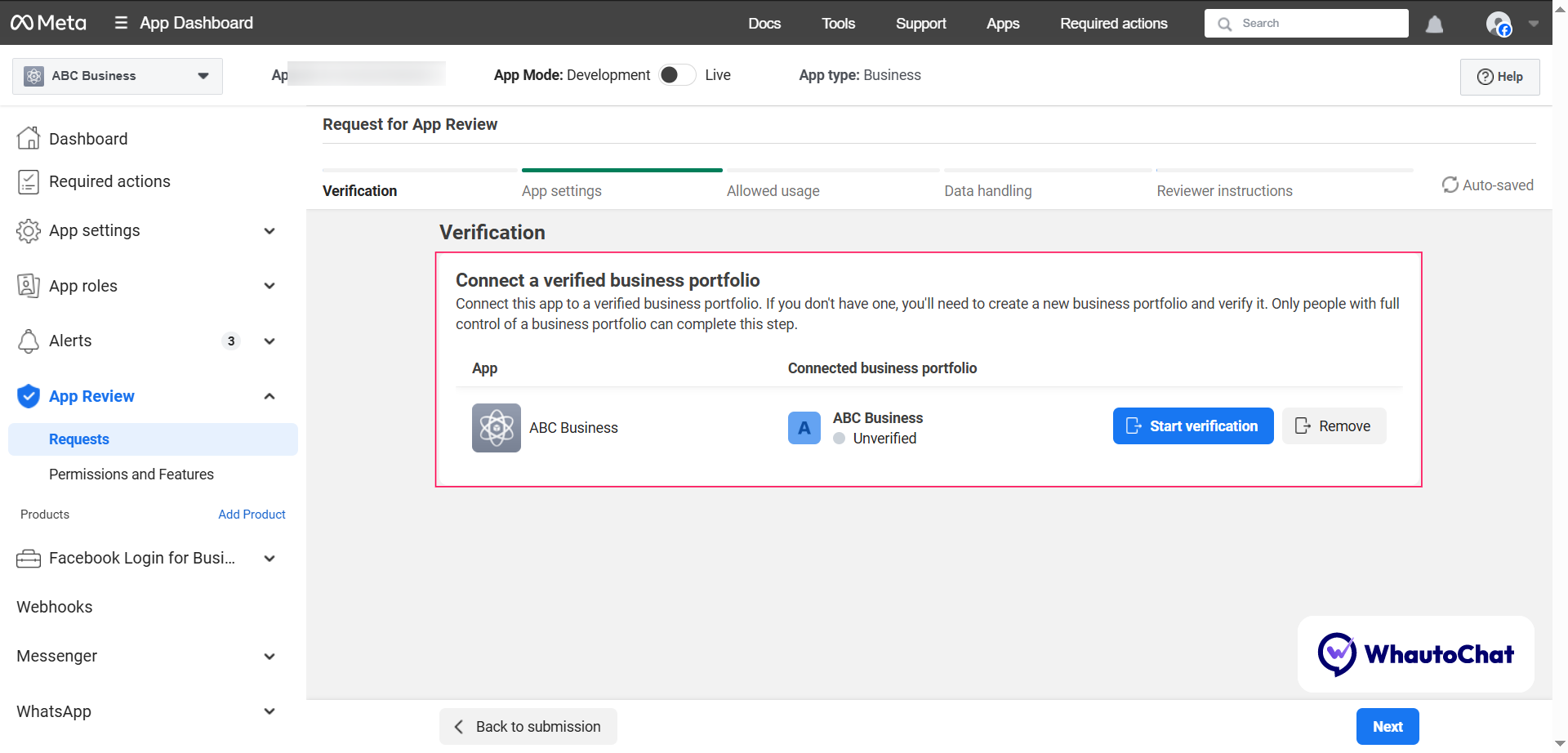Collapse the App Review section
Image resolution: width=1568 pixels, height=753 pixels.
pyautogui.click(x=269, y=396)
